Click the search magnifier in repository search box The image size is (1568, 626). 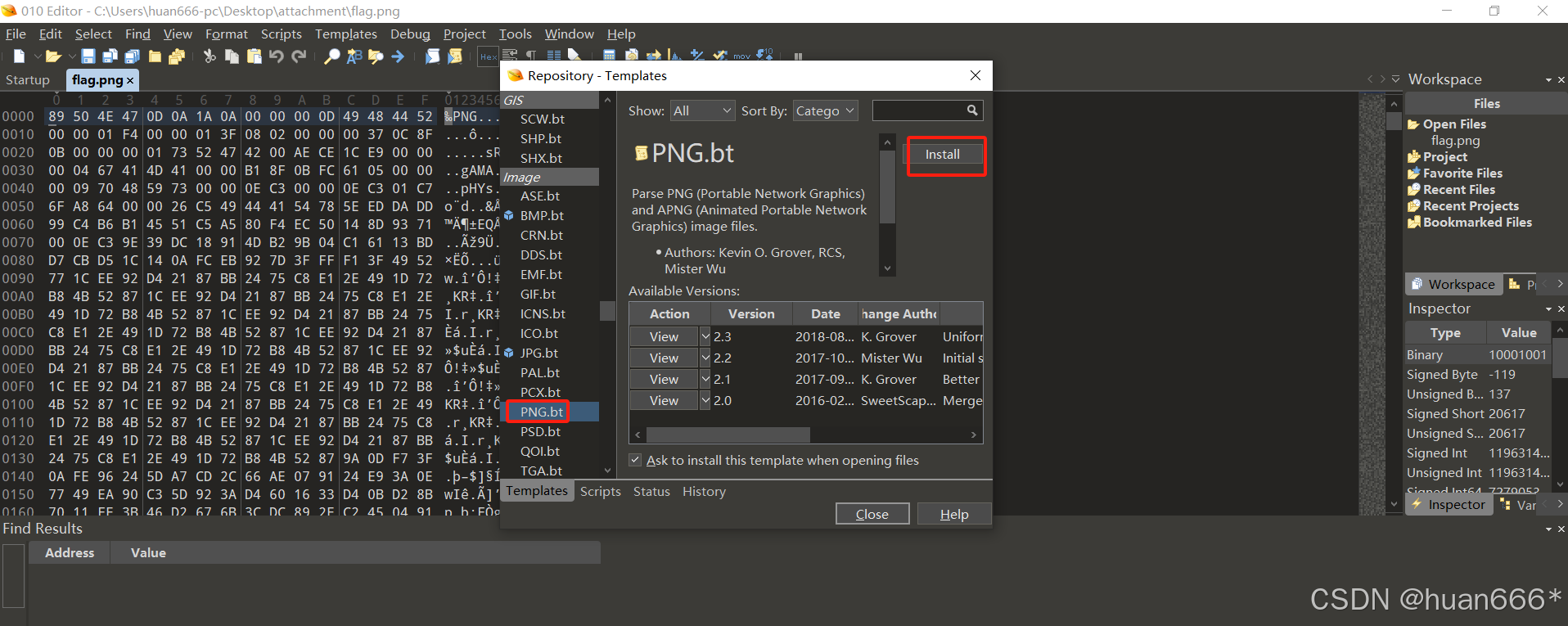[971, 110]
